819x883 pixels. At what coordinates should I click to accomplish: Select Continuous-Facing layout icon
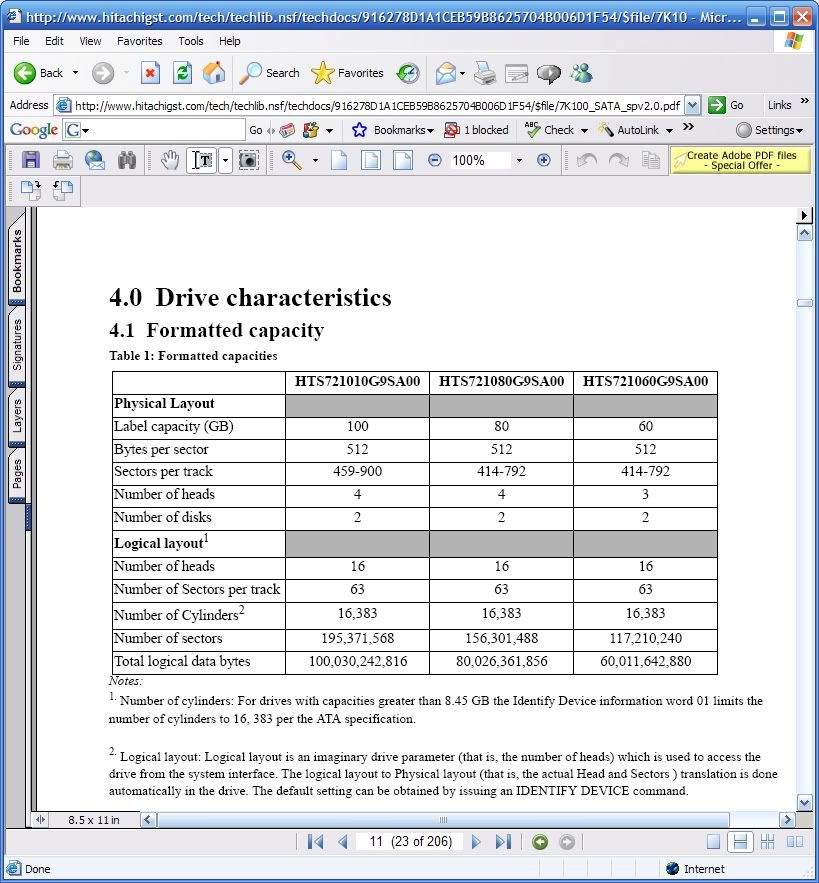tap(767, 842)
